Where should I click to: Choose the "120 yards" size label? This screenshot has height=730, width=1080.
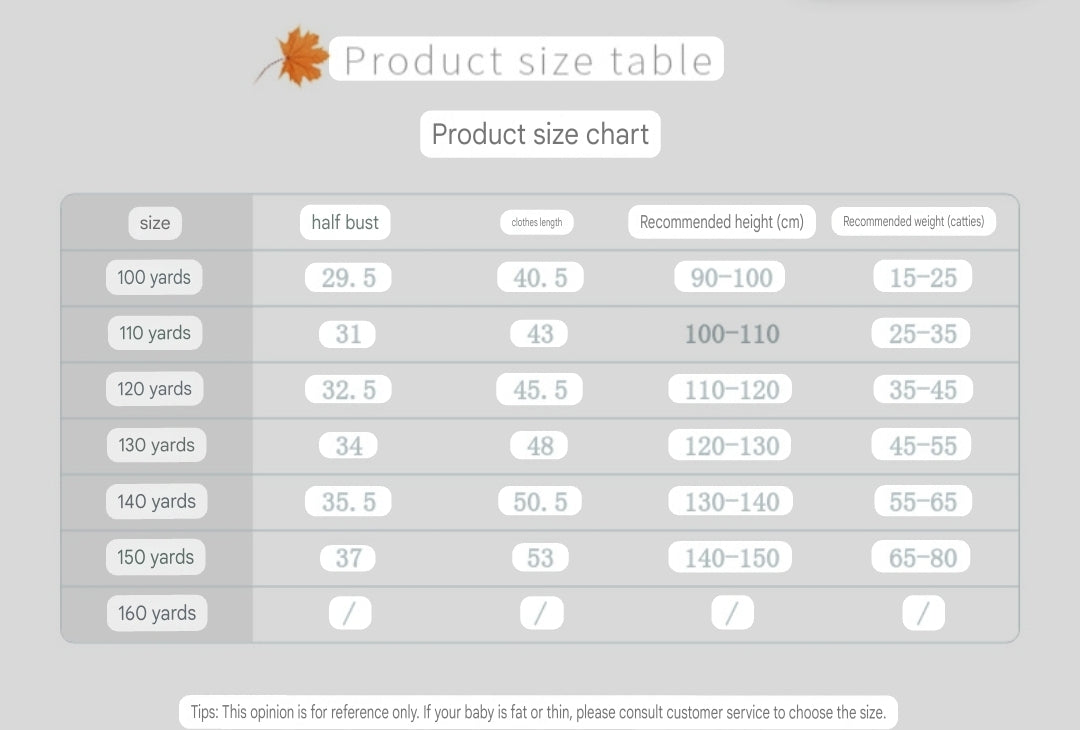pos(155,390)
